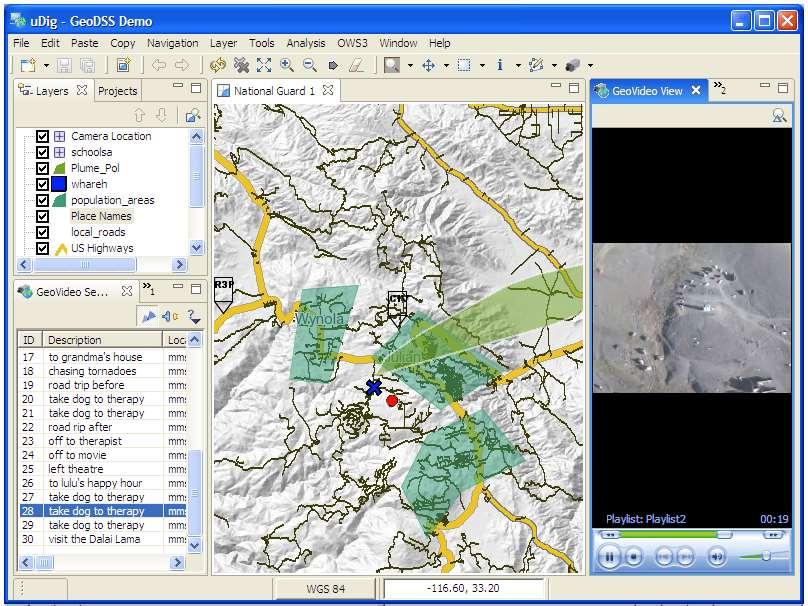Open the Layer menu

click(224, 43)
